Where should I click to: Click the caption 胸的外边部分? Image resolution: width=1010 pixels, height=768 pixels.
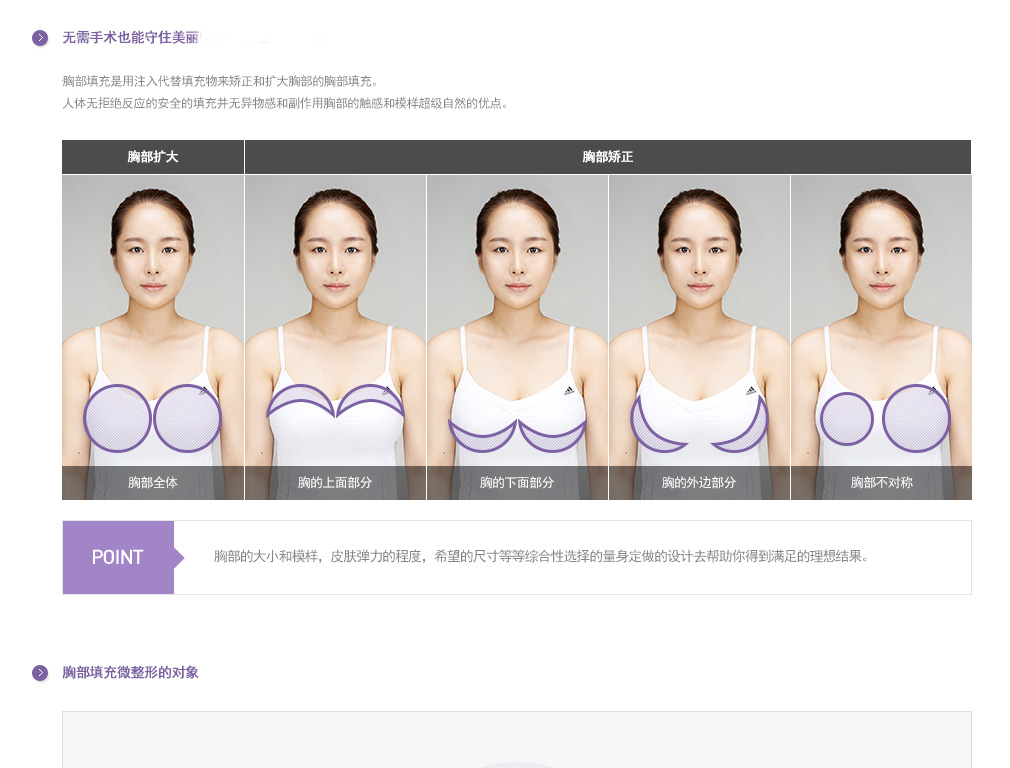click(x=699, y=483)
